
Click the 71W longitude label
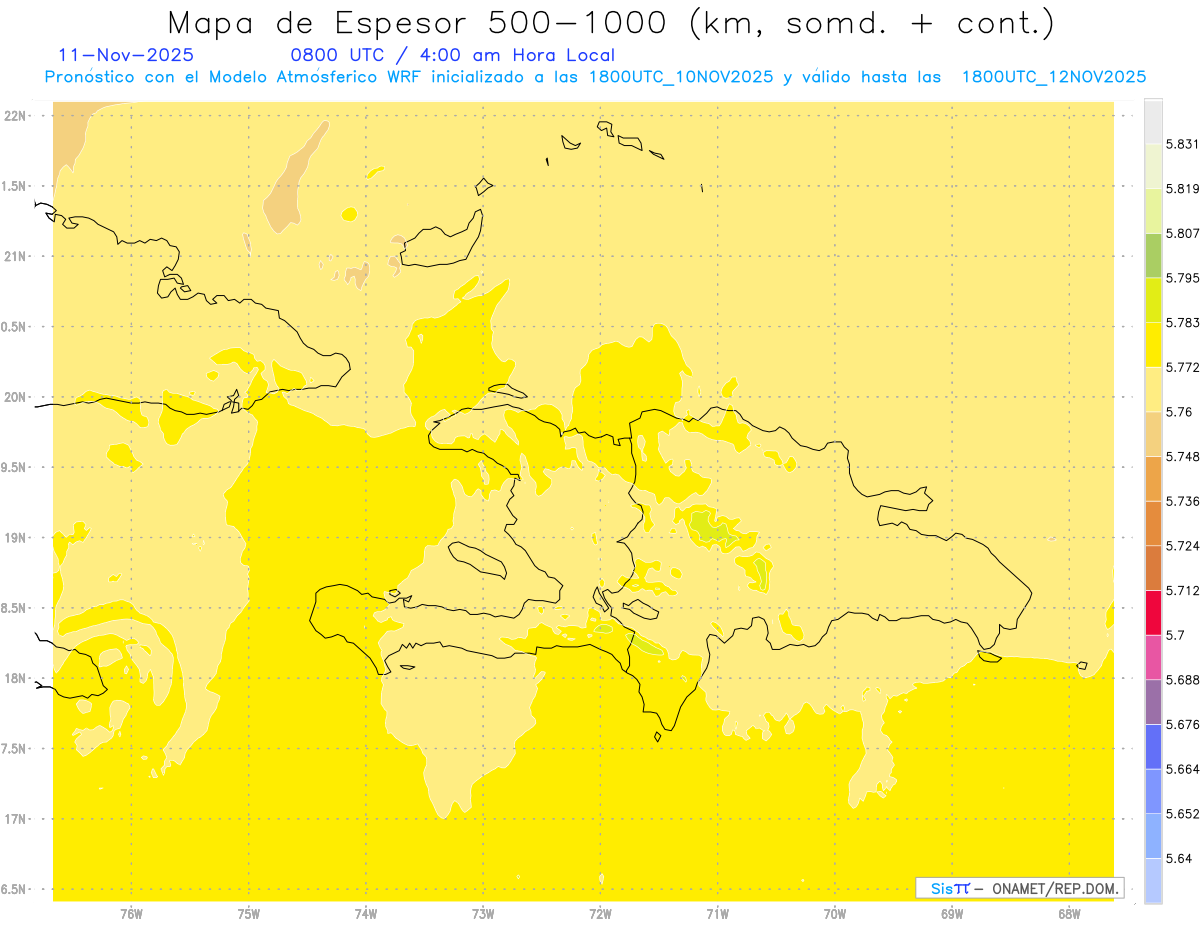(717, 914)
